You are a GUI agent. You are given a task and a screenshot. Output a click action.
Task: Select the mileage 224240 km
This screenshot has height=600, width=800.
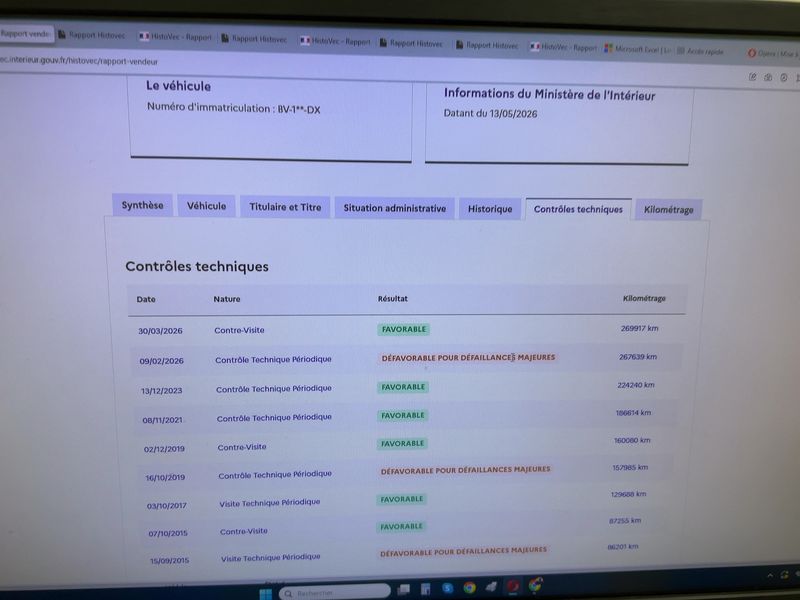tap(636, 385)
